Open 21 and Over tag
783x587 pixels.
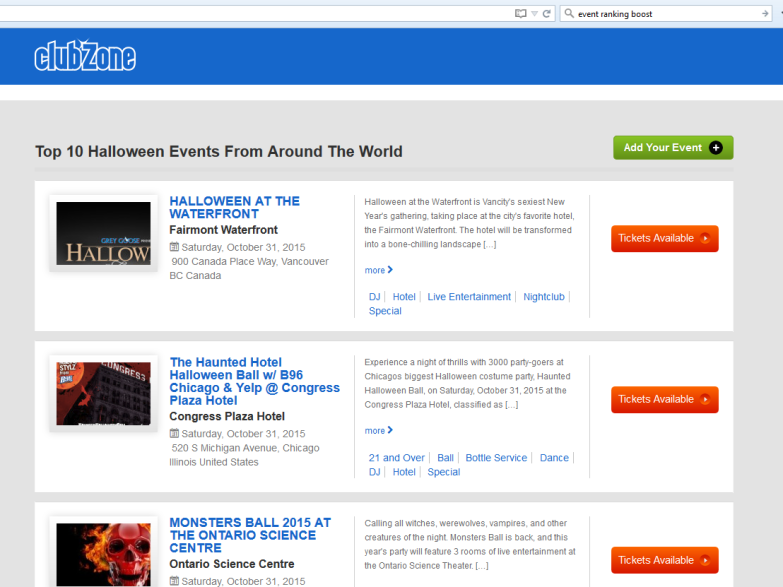coord(396,458)
